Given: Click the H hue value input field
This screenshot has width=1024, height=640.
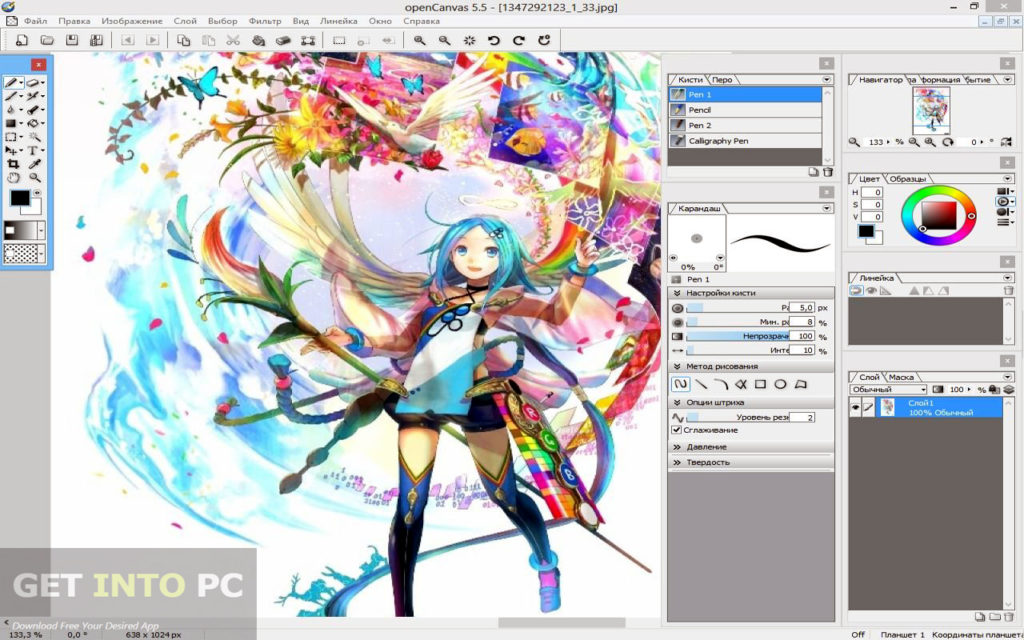Looking at the screenshot, I should [872, 193].
